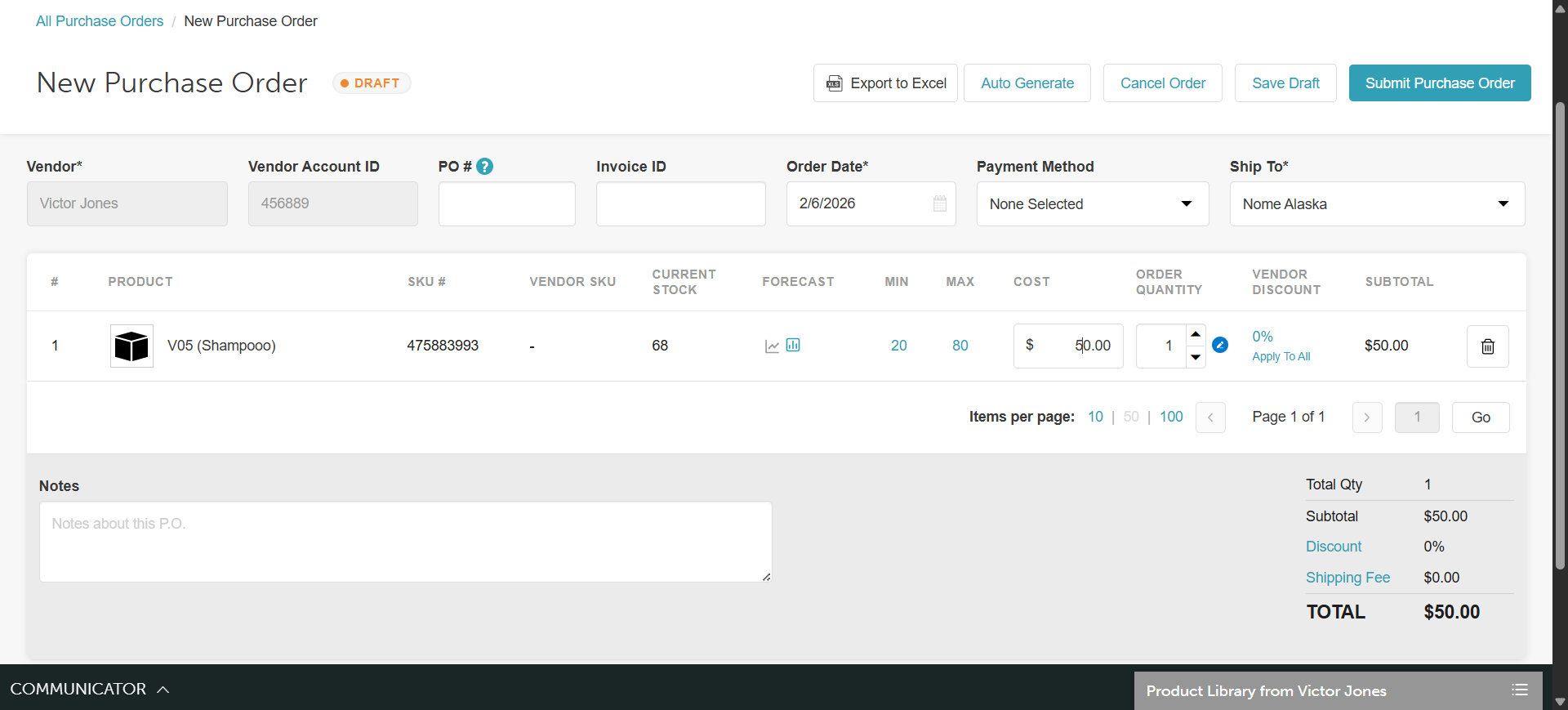Set items per page to 10
This screenshot has height=710, width=1568.
click(x=1095, y=417)
